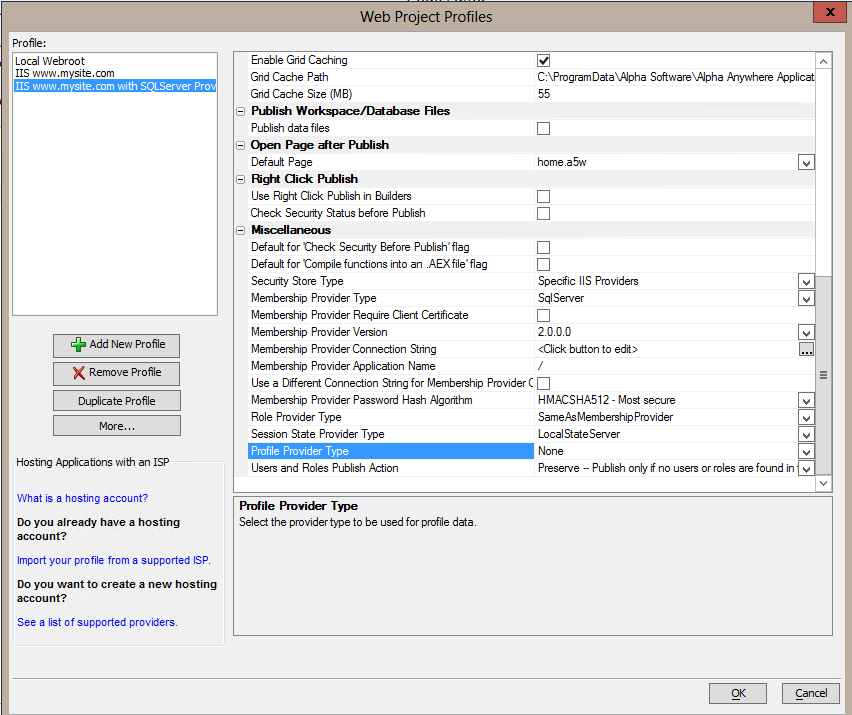This screenshot has width=852, height=715.
Task: Click the Cancel button
Action: coord(811,693)
